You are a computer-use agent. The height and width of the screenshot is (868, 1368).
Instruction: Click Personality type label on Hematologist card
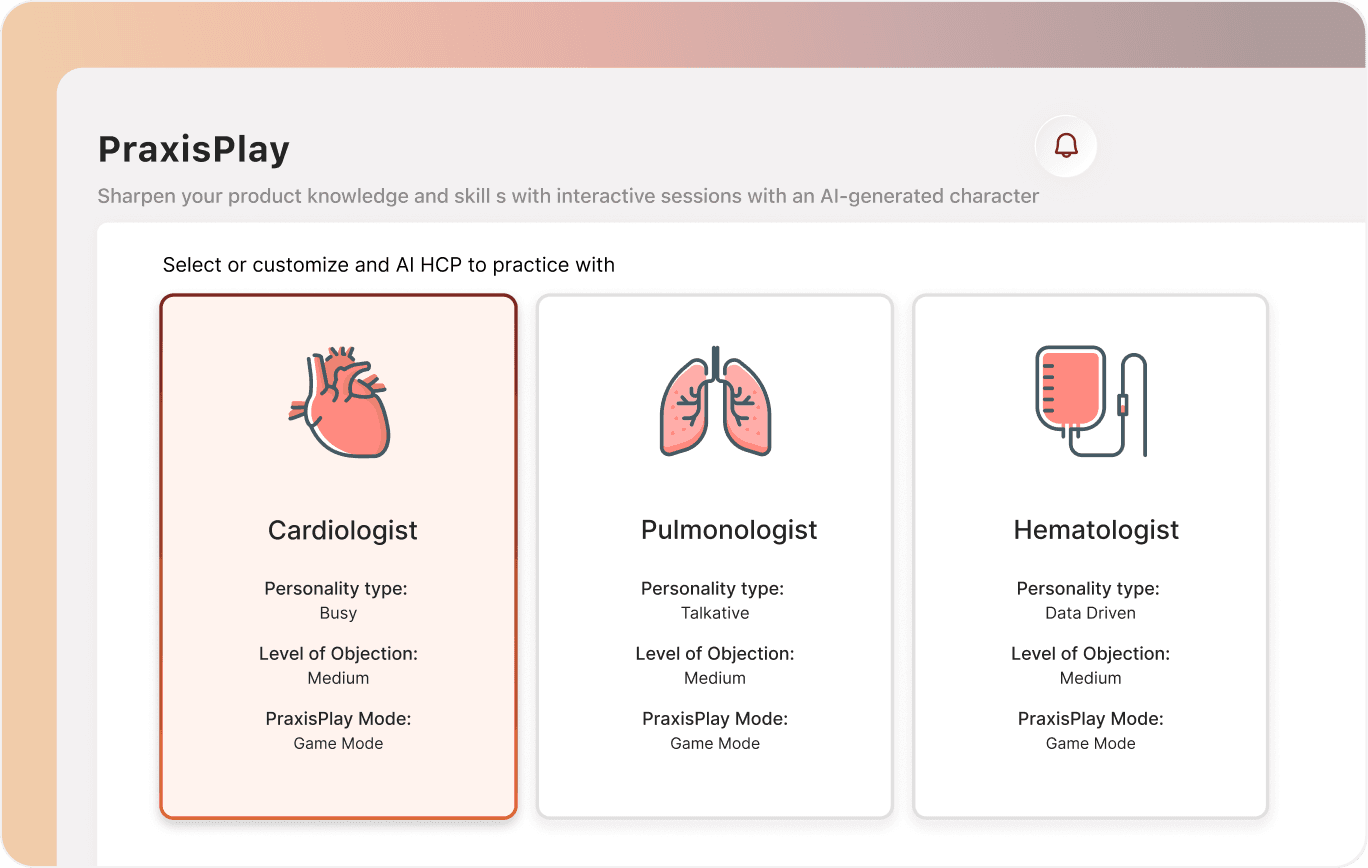(x=1088, y=588)
